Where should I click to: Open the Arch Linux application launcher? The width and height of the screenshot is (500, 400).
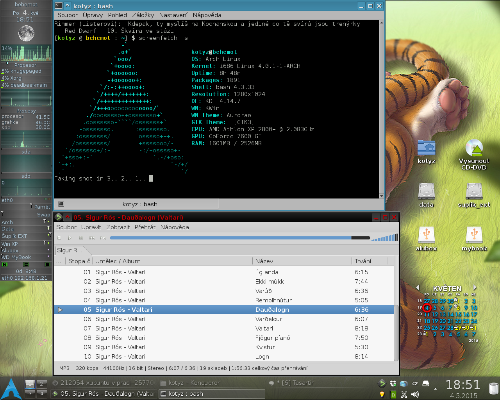coord(12,389)
